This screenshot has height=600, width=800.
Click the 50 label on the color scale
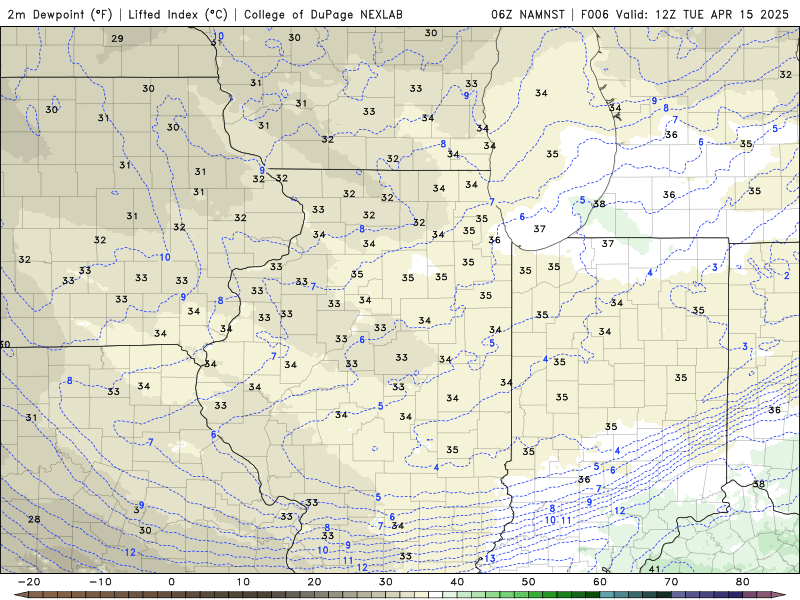tap(529, 582)
